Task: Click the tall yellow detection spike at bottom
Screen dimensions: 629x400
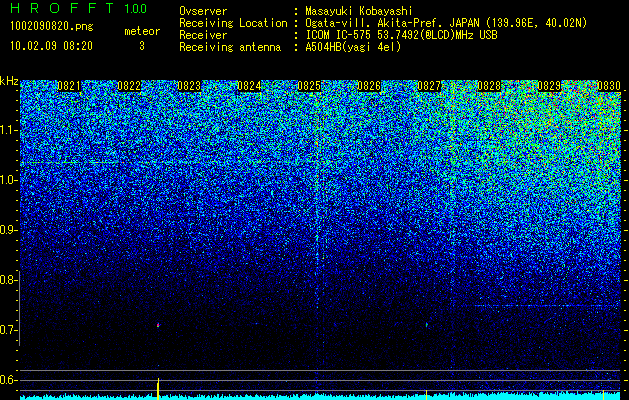Action: coord(158,388)
